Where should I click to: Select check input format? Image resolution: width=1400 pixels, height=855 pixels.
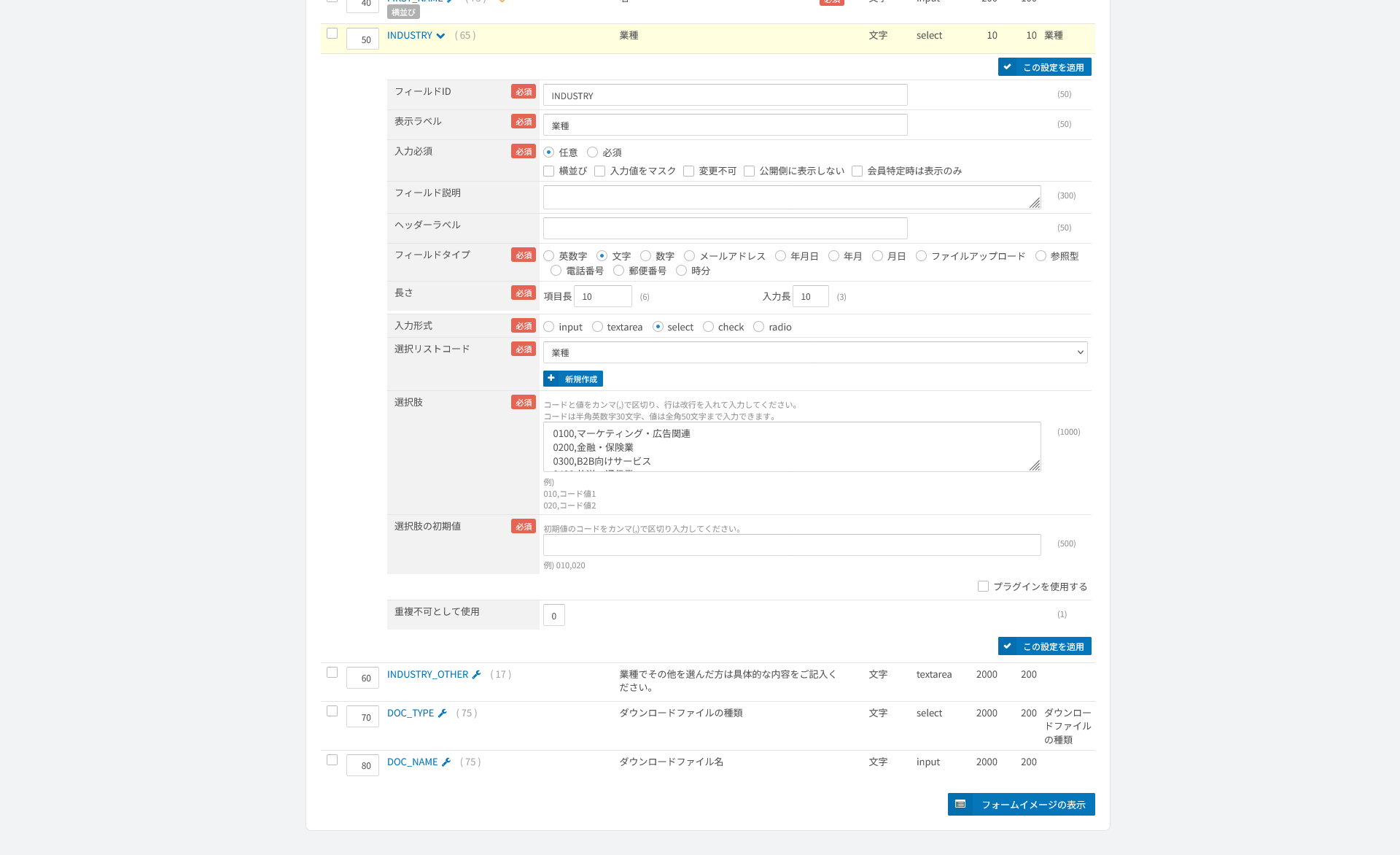(x=709, y=327)
